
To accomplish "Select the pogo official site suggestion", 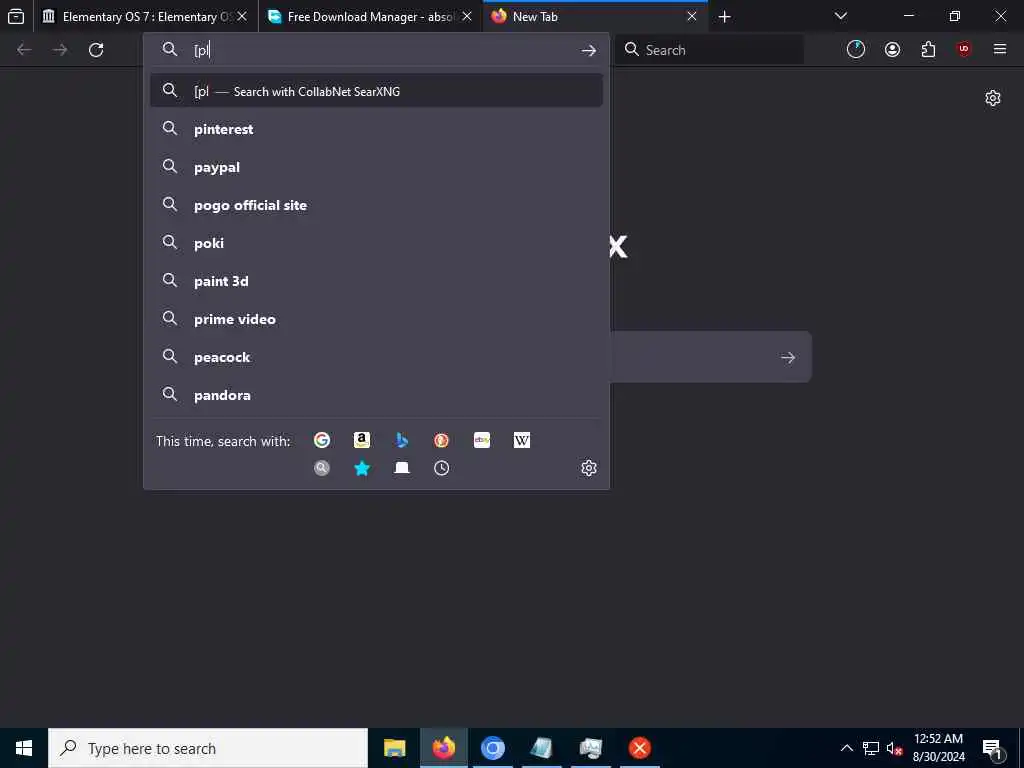I will tap(376, 205).
